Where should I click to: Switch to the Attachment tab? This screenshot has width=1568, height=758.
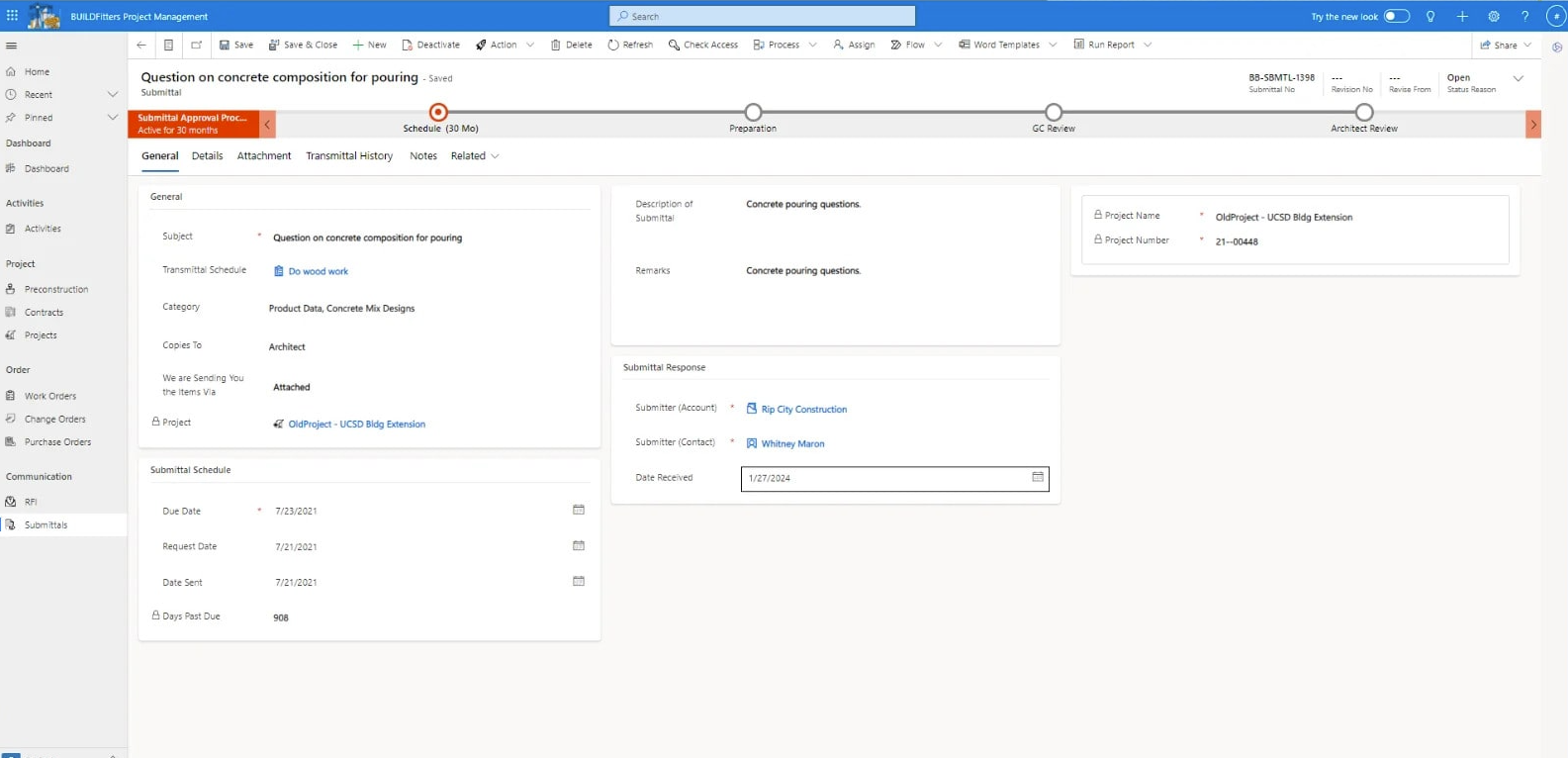point(264,155)
